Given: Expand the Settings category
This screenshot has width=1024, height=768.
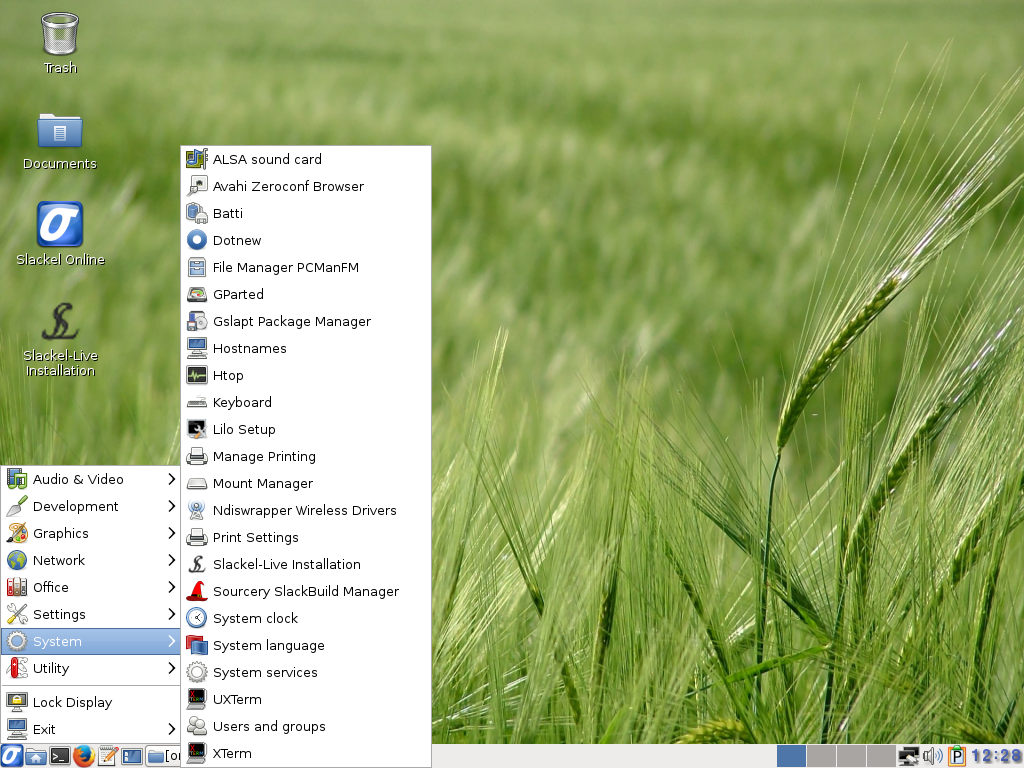Looking at the screenshot, I should [91, 615].
